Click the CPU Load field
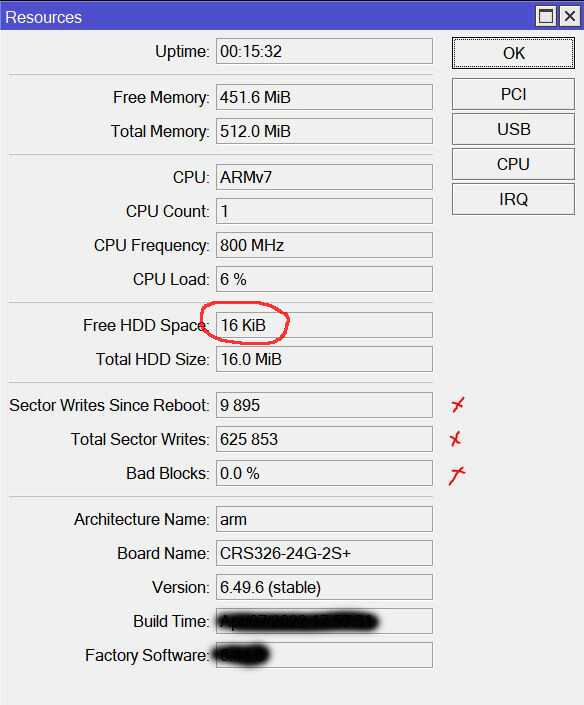 (324, 279)
